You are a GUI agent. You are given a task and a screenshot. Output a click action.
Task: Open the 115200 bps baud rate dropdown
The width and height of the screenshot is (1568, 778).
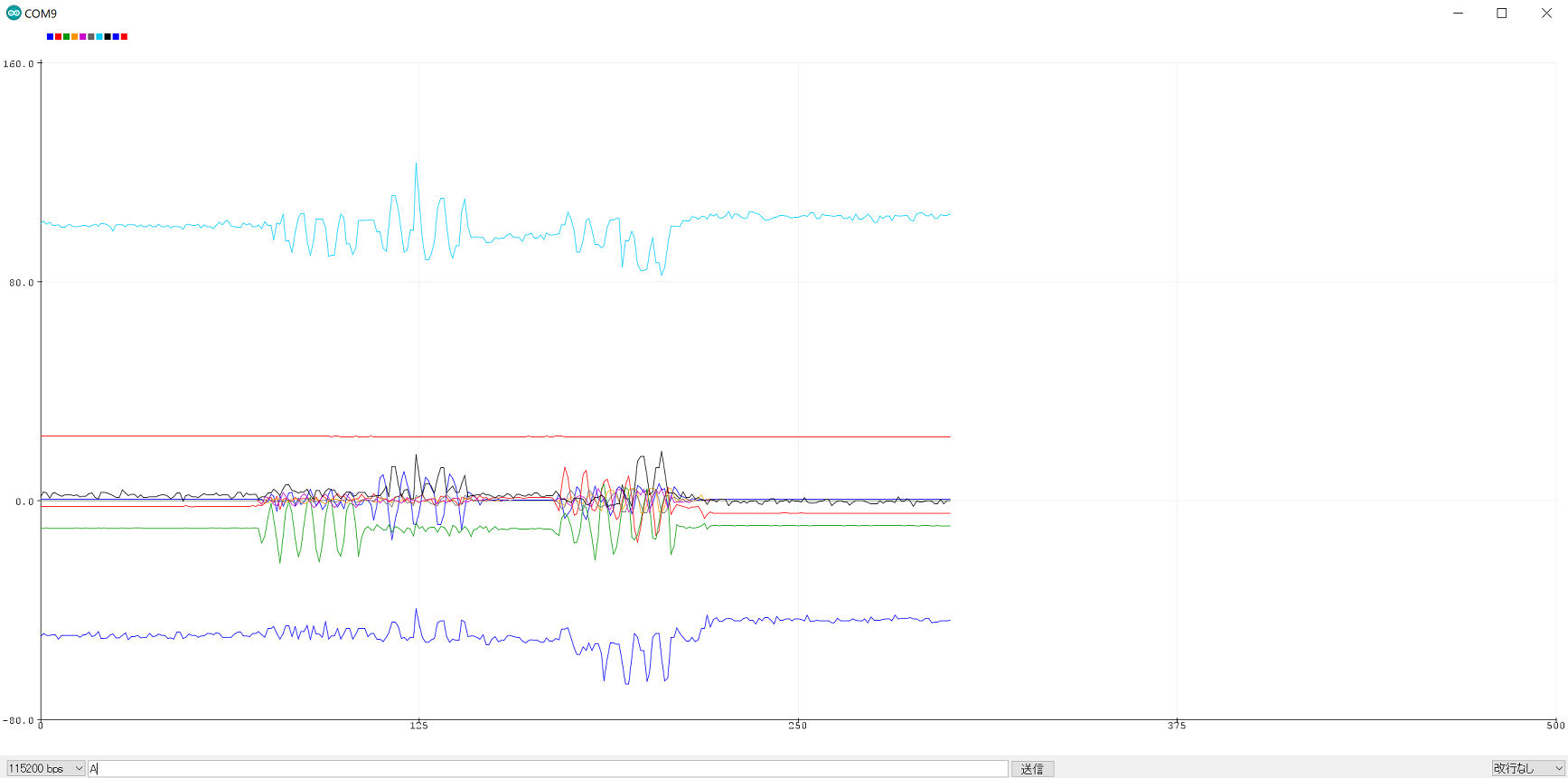[45, 768]
